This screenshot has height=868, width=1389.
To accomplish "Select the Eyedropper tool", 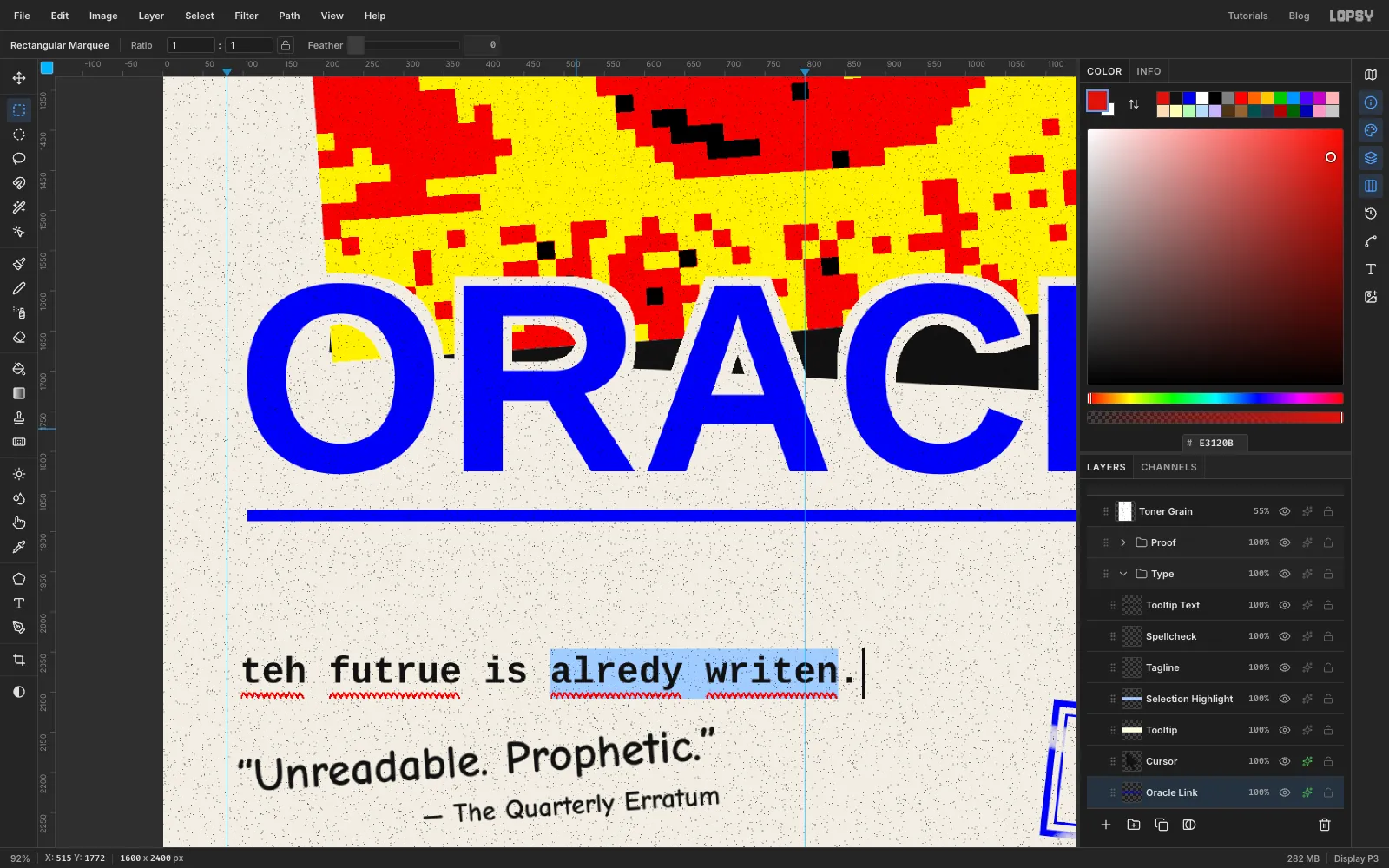I will click(19, 547).
